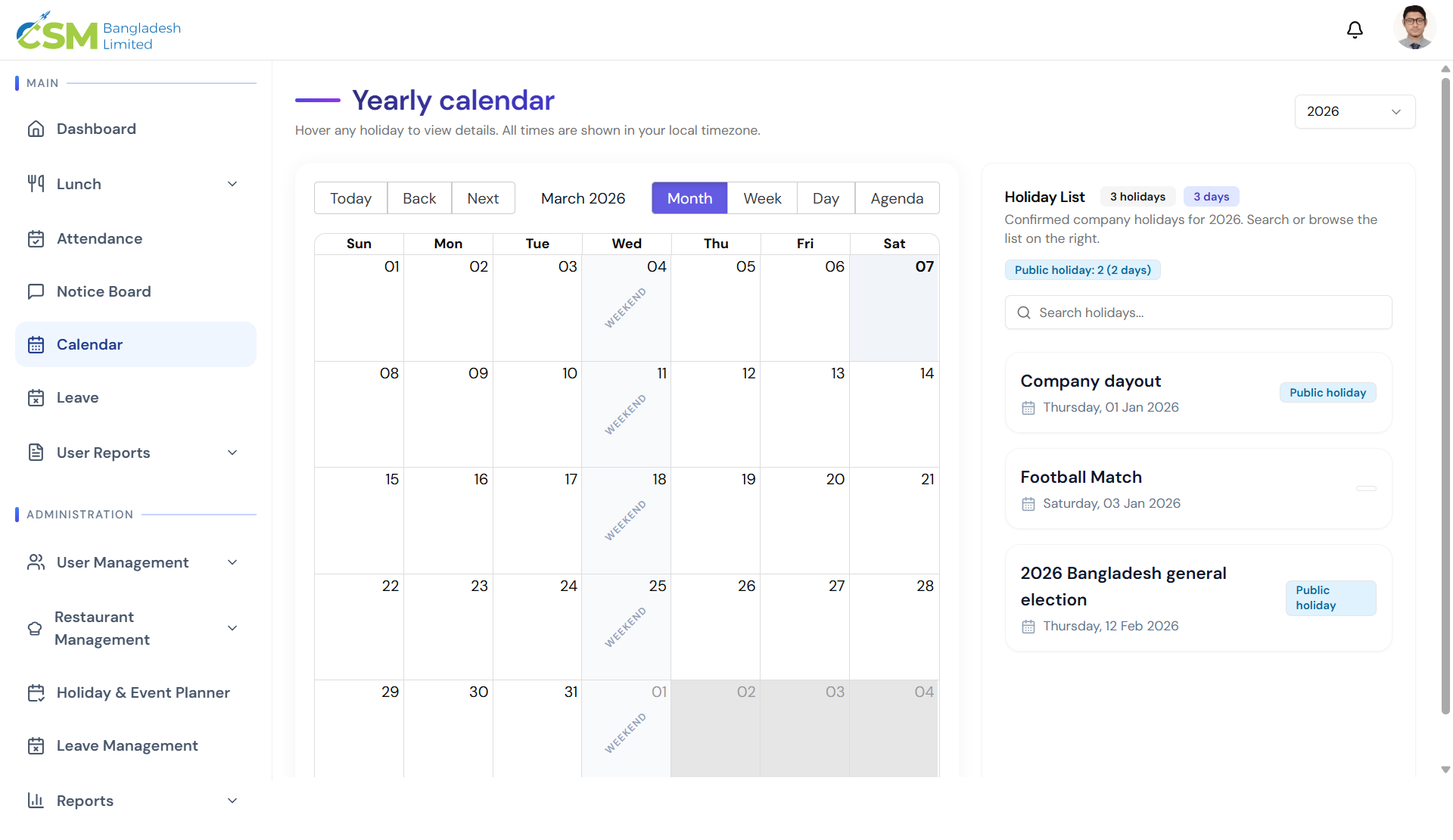Switch to Week view

(762, 198)
